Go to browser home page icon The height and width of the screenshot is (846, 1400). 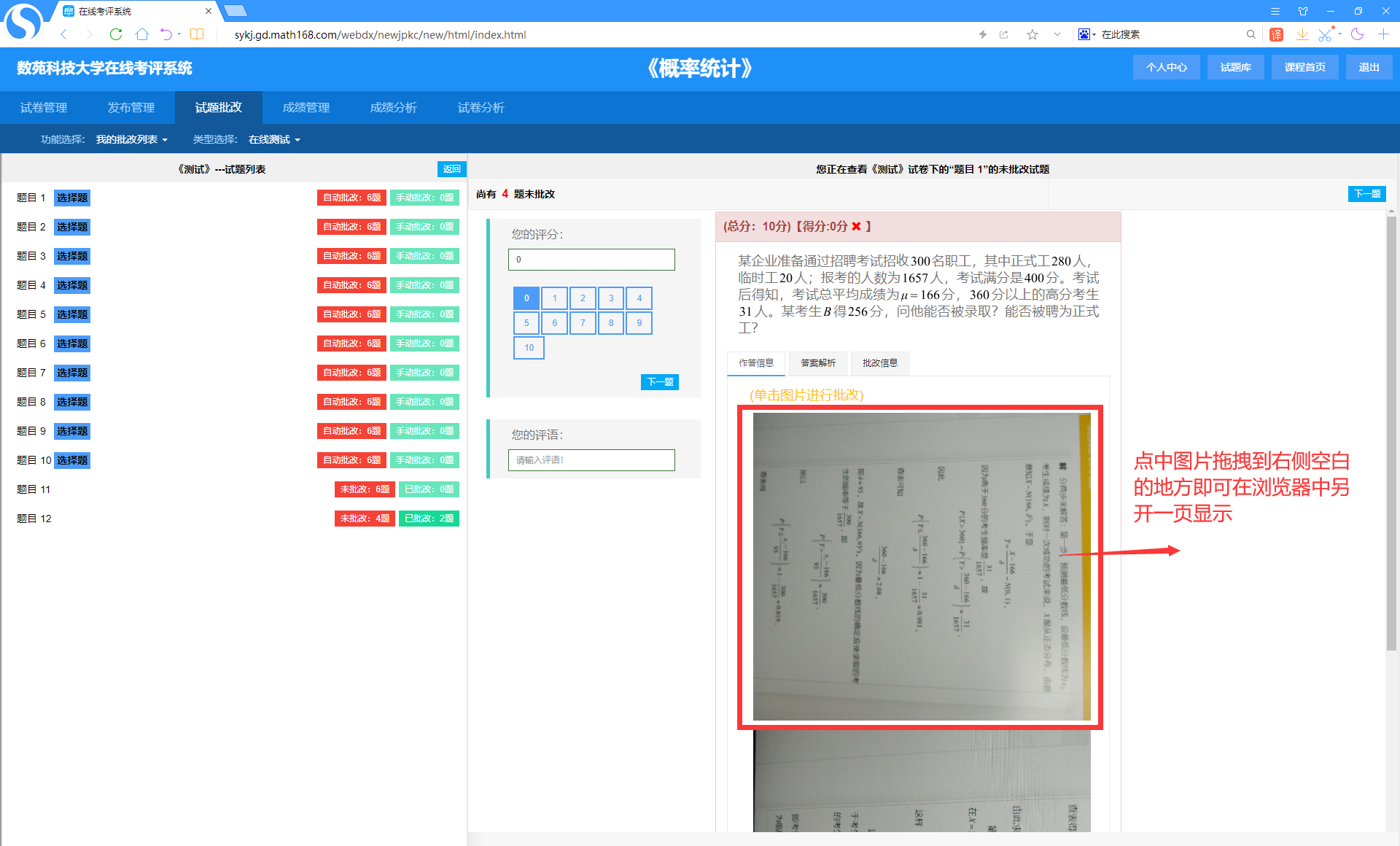[x=142, y=34]
